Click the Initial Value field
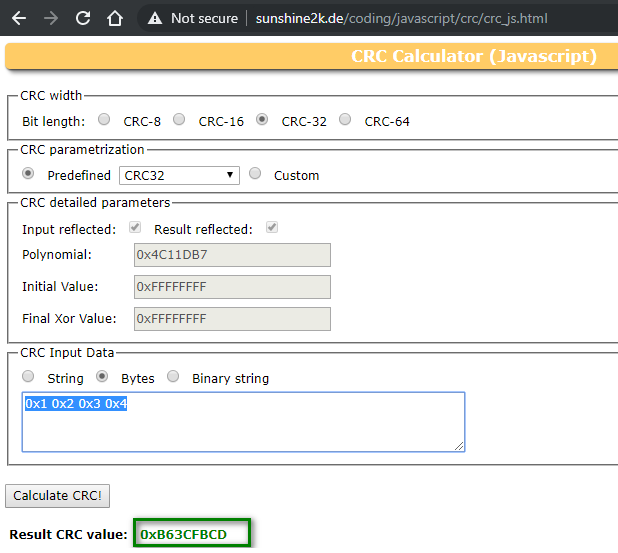This screenshot has width=618, height=553. [x=232, y=287]
